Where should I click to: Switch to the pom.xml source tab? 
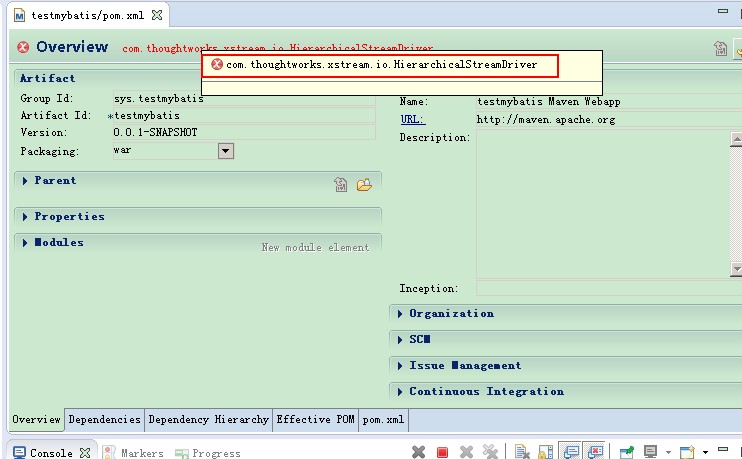pos(383,420)
